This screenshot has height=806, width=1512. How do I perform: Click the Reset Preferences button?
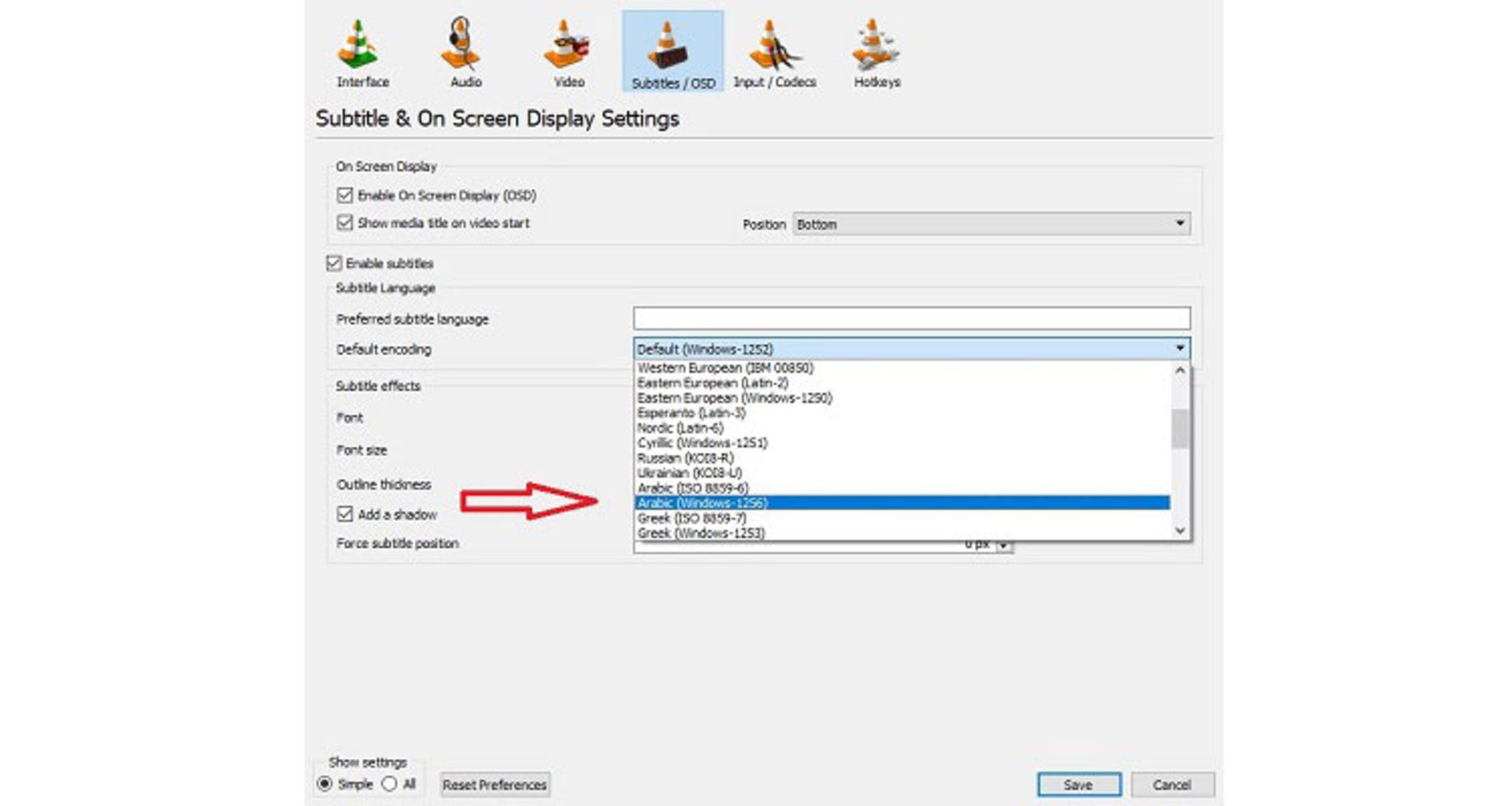click(x=495, y=784)
